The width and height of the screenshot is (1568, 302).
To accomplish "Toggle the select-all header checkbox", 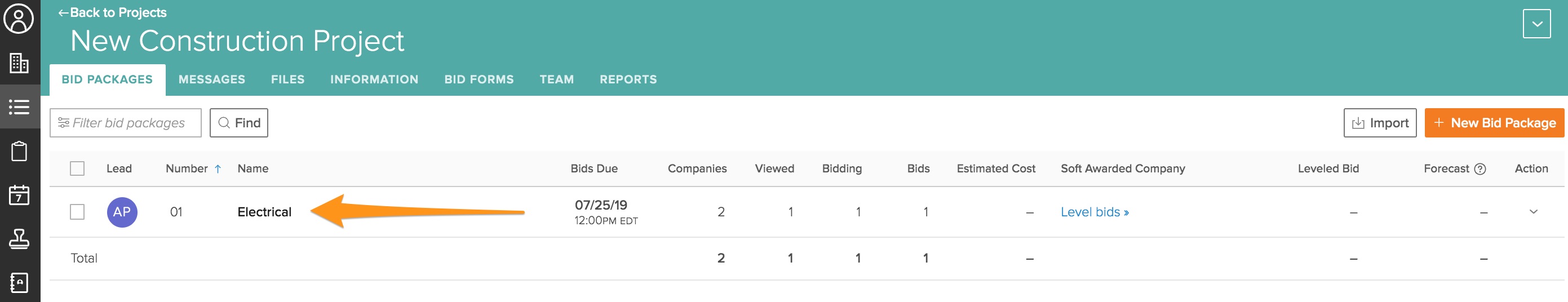I will (x=77, y=168).
